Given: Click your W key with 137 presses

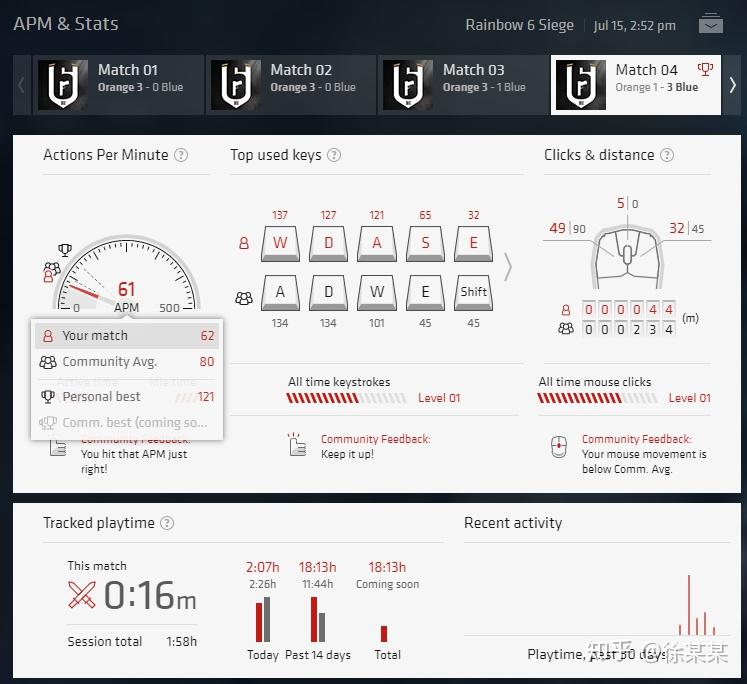Looking at the screenshot, I should click(280, 243).
